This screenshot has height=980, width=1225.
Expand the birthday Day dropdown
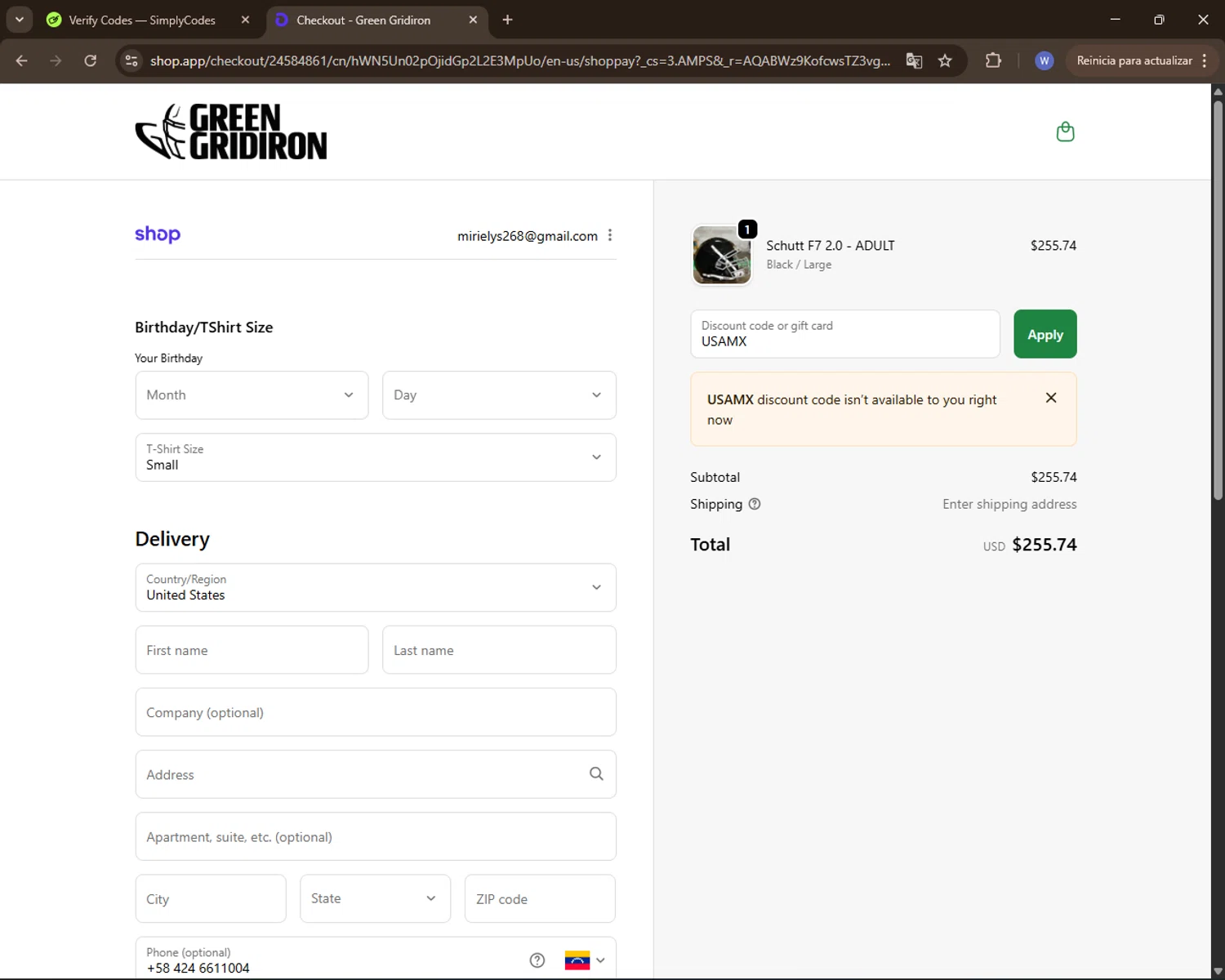point(499,395)
